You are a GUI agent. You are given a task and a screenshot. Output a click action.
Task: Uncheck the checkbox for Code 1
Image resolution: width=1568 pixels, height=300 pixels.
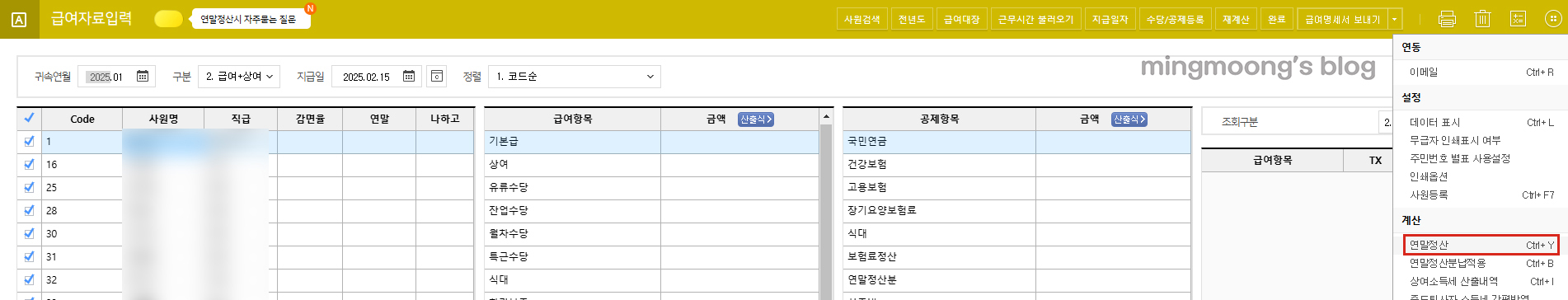point(29,141)
